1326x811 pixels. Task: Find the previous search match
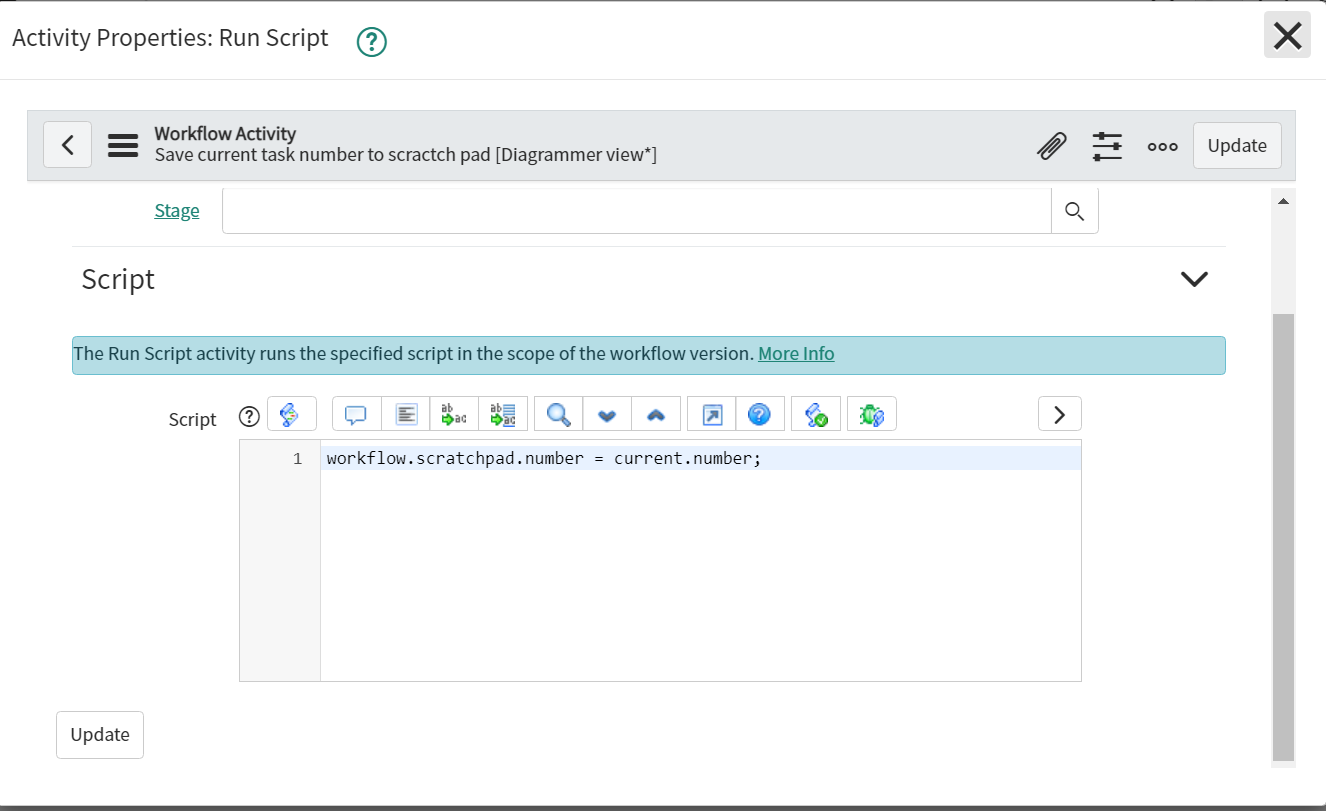point(656,413)
